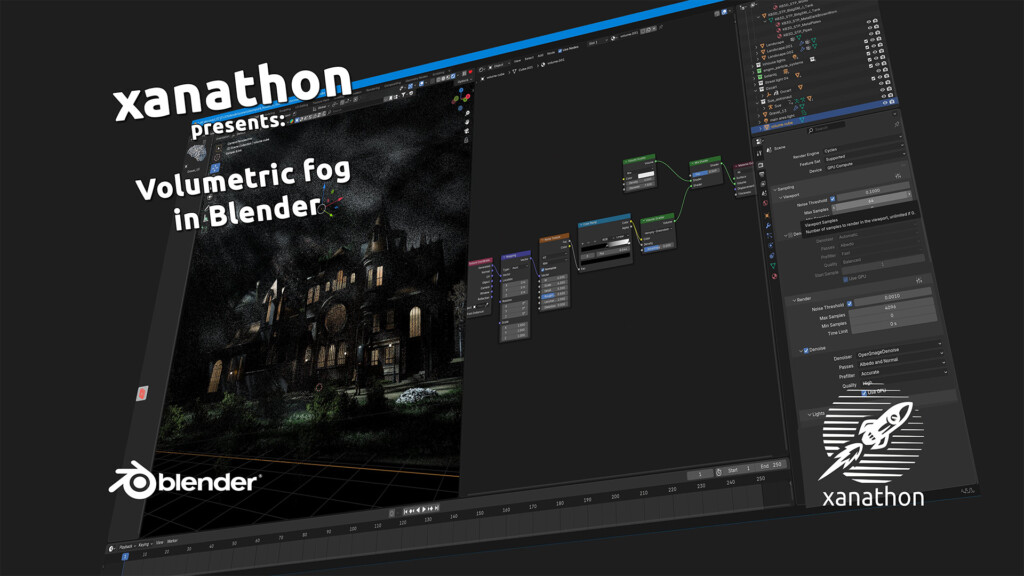This screenshot has height=576, width=1024.
Task: Open the View menu in the Timeline
Action: coord(159,542)
